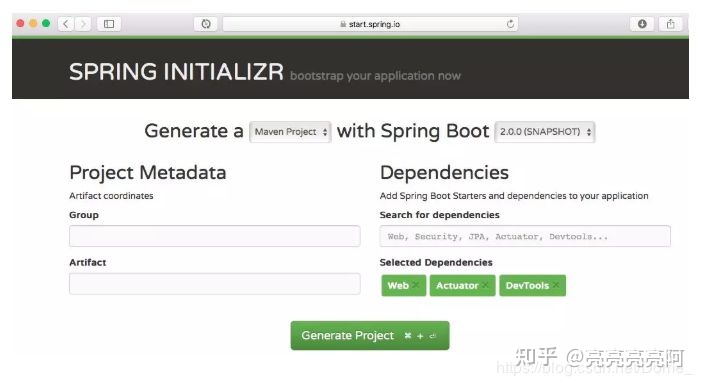The height and width of the screenshot is (386, 702).
Task: Click the green macOS fullscreen button
Action: click(x=46, y=23)
